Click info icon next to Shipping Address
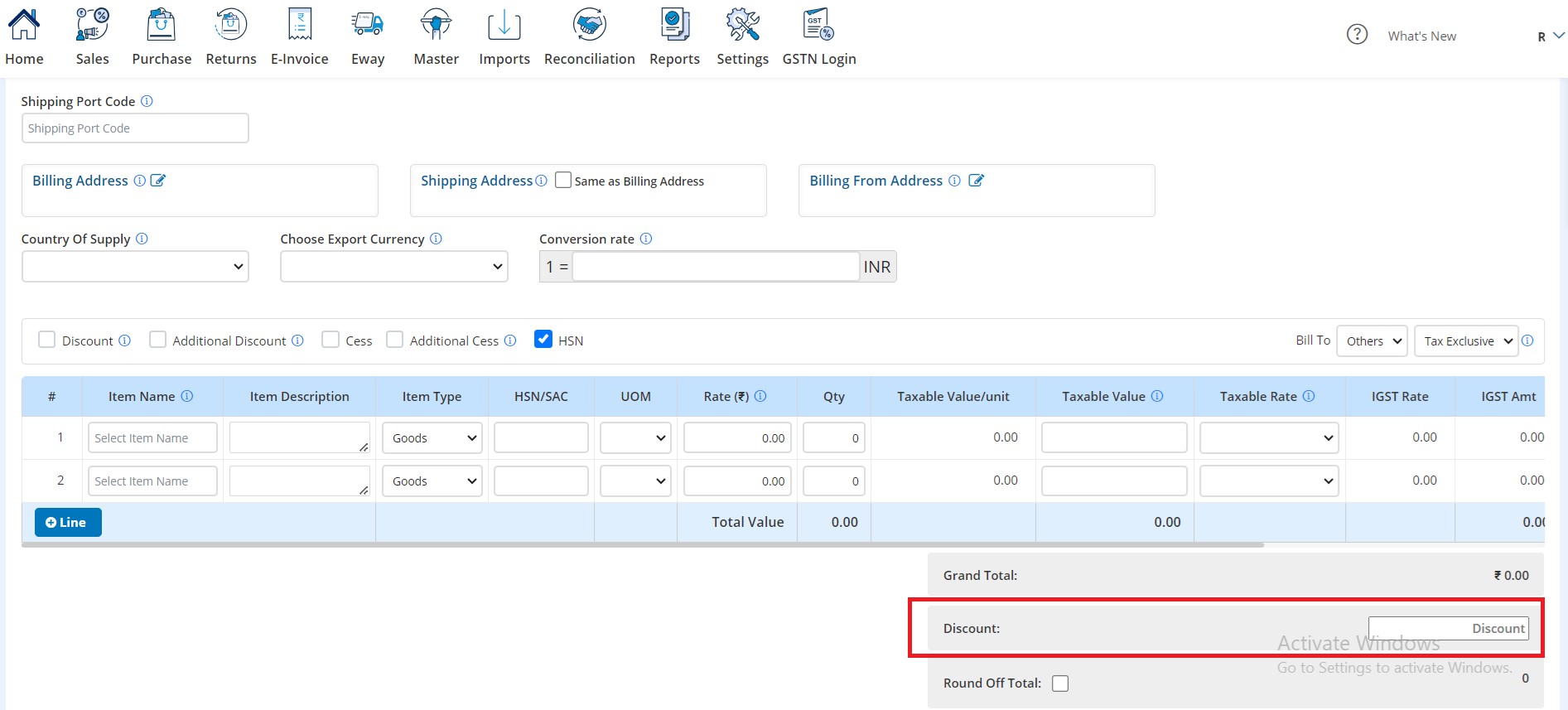The image size is (1568, 710). coord(542,181)
